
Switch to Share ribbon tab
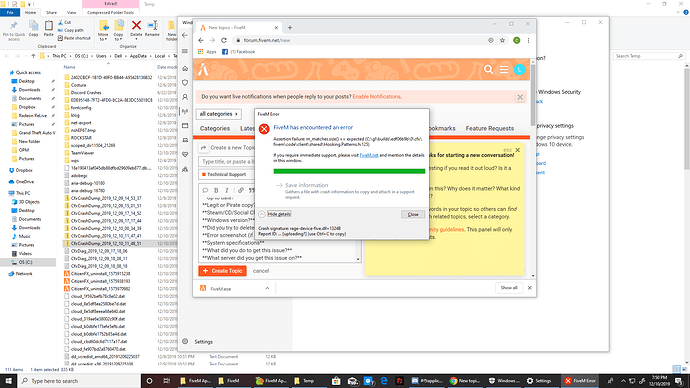point(51,12)
